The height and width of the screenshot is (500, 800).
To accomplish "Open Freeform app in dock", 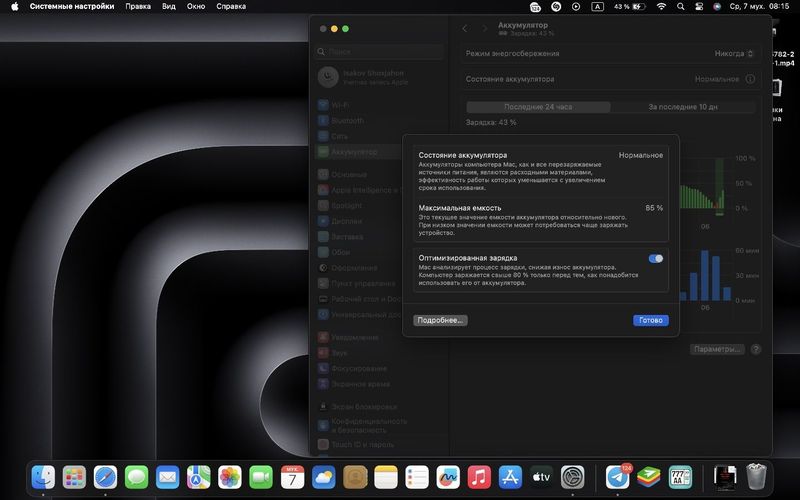I will [448, 478].
